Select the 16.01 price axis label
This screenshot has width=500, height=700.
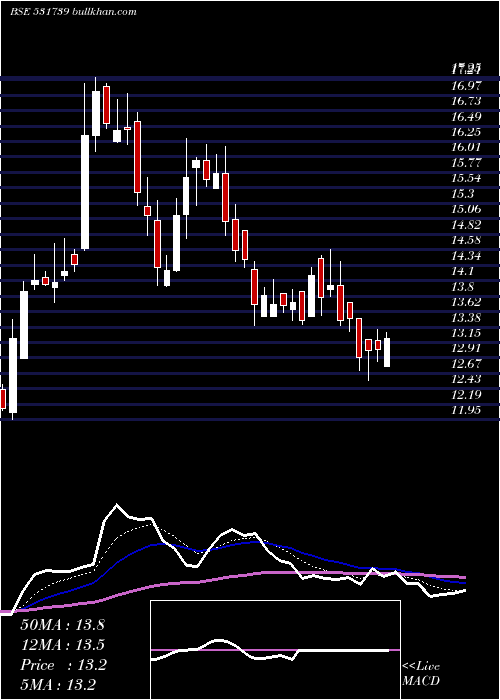pos(467,147)
